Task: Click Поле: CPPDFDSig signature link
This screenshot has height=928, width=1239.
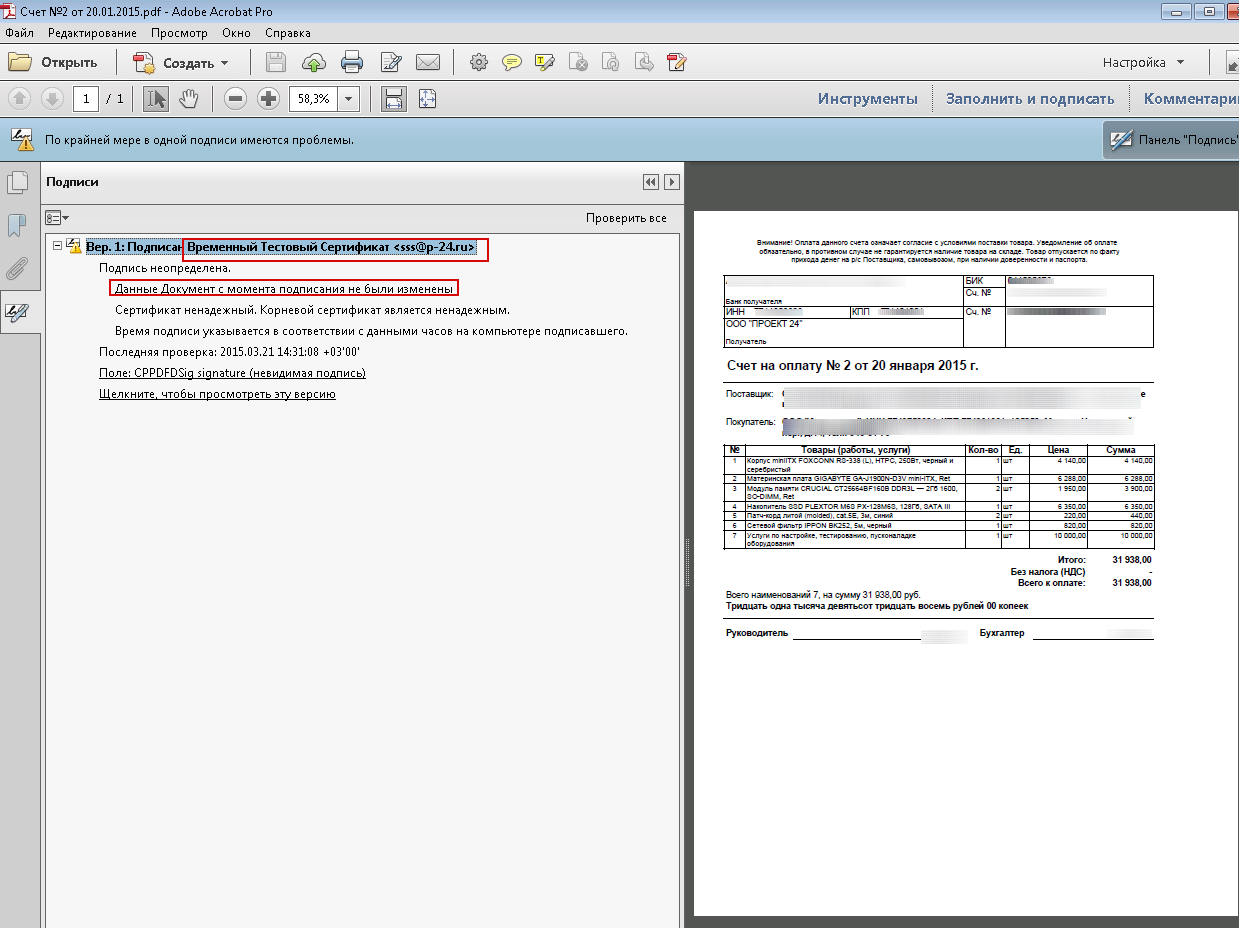Action: click(232, 373)
